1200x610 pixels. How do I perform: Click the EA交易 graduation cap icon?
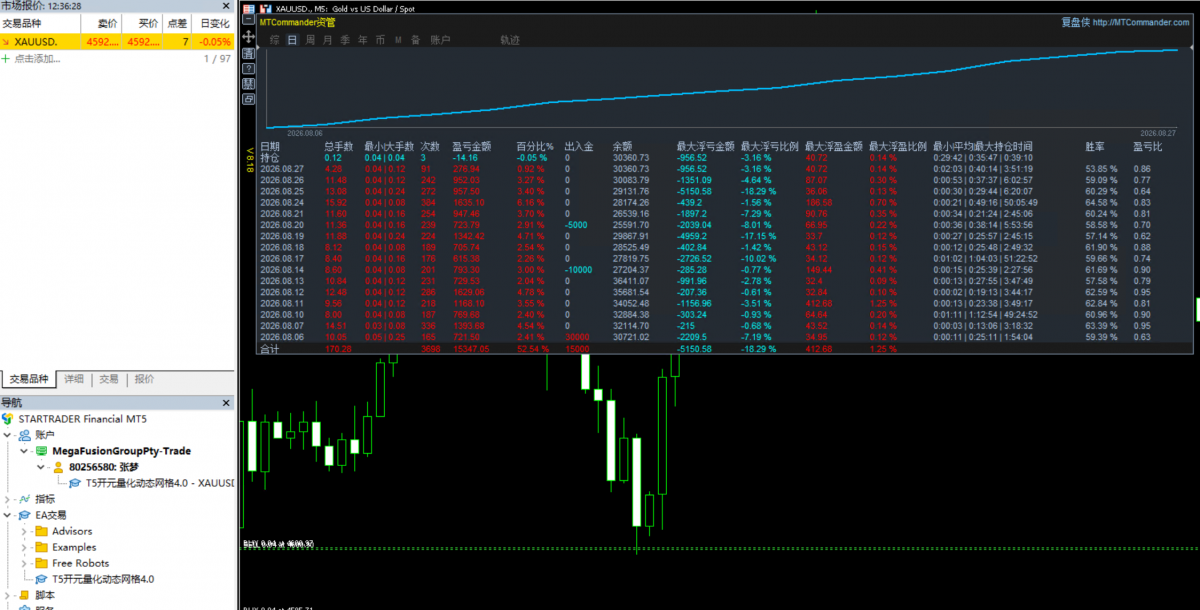click(24, 515)
